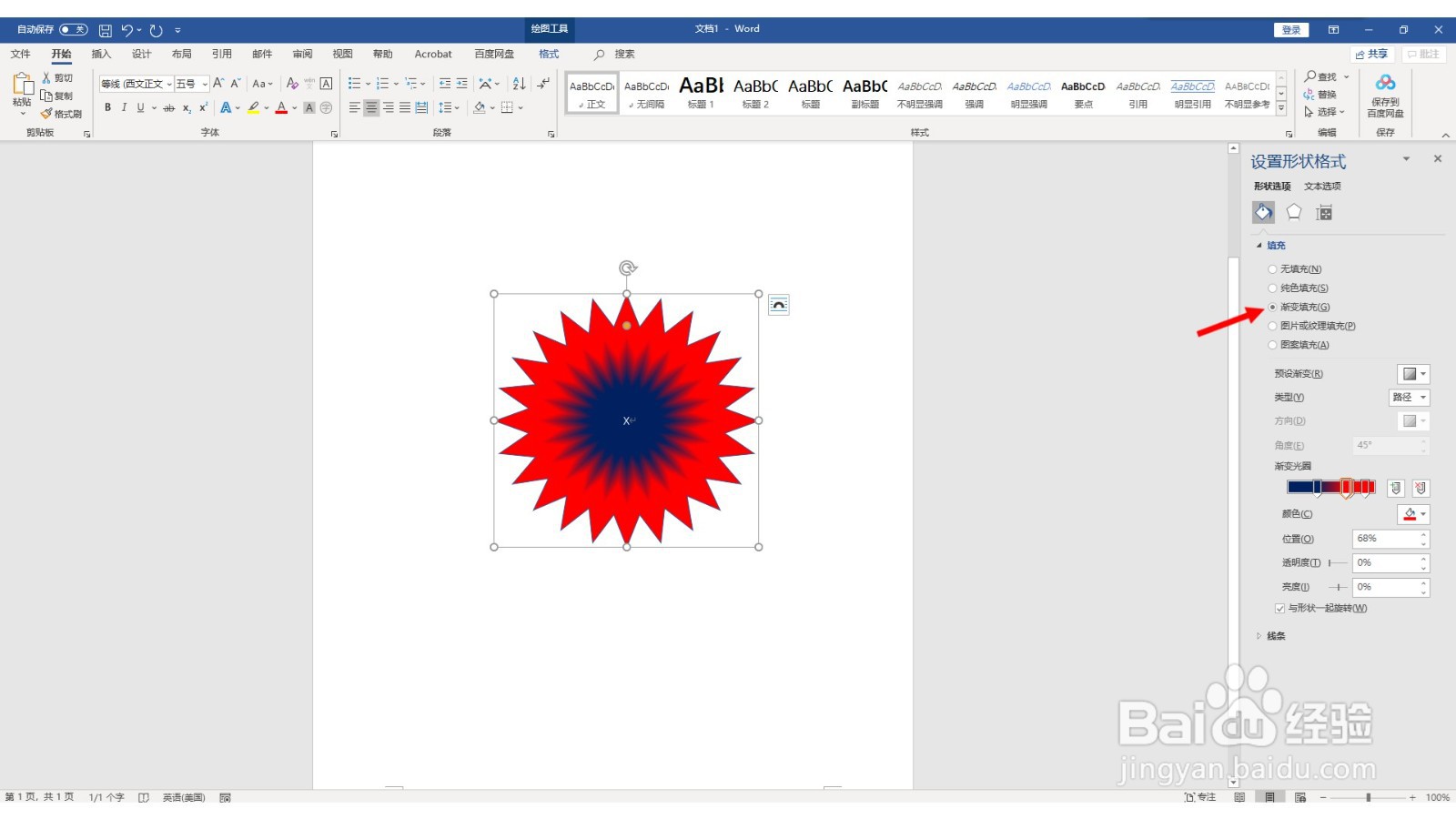Center align the paragraph

[371, 107]
